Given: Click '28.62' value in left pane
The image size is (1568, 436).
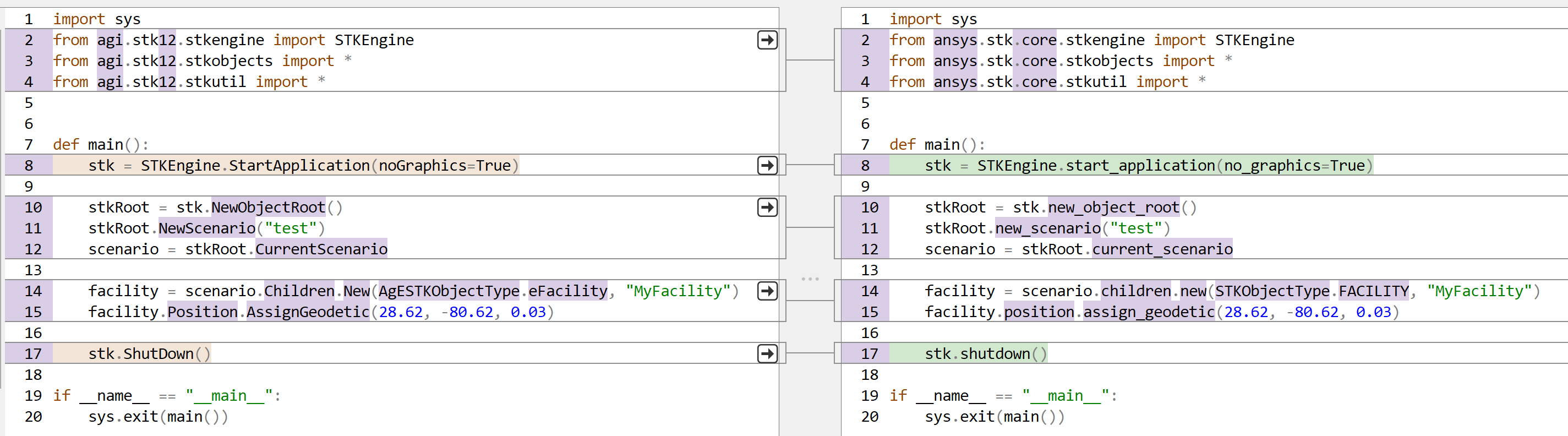Looking at the screenshot, I should click(401, 312).
